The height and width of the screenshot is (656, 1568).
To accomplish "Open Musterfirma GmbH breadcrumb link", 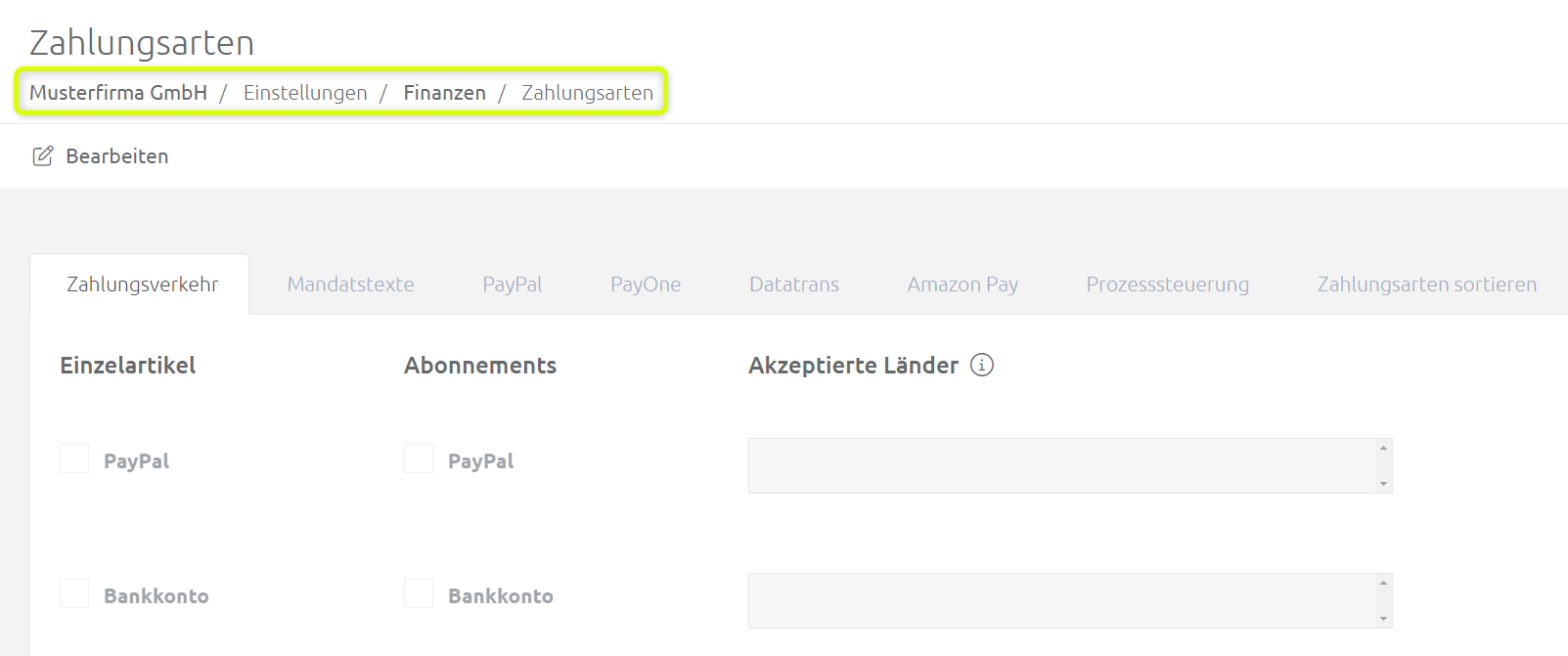I will (x=118, y=93).
